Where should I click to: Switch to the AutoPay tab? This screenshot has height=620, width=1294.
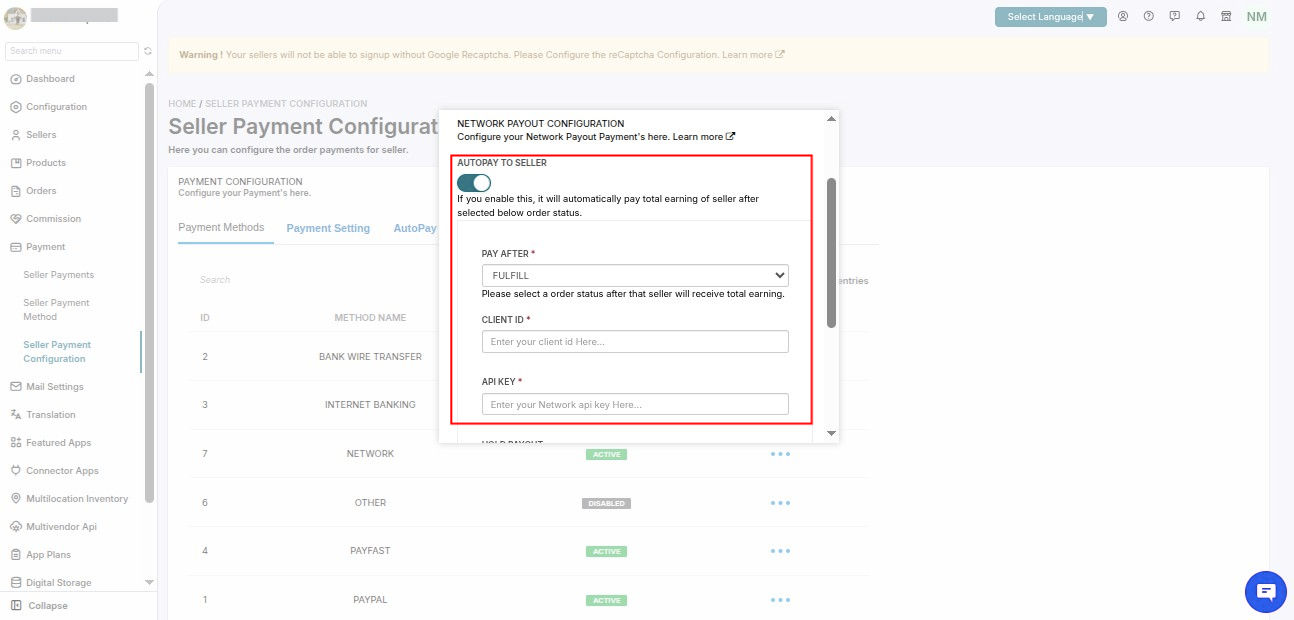415,229
